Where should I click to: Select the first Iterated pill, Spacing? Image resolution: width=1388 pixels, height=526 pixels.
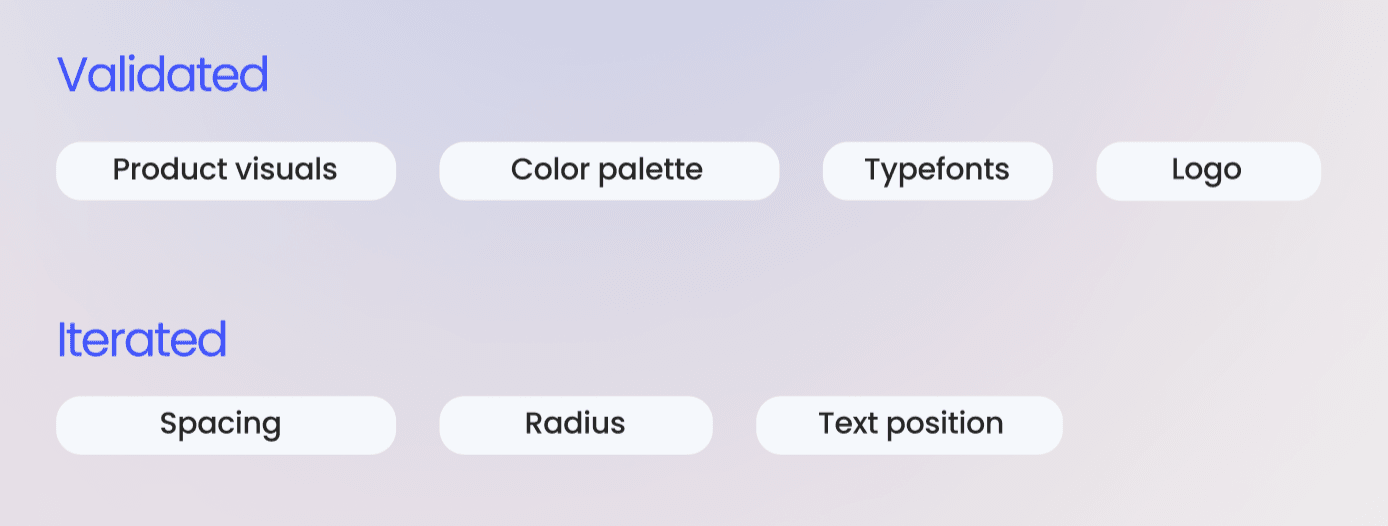(x=226, y=425)
